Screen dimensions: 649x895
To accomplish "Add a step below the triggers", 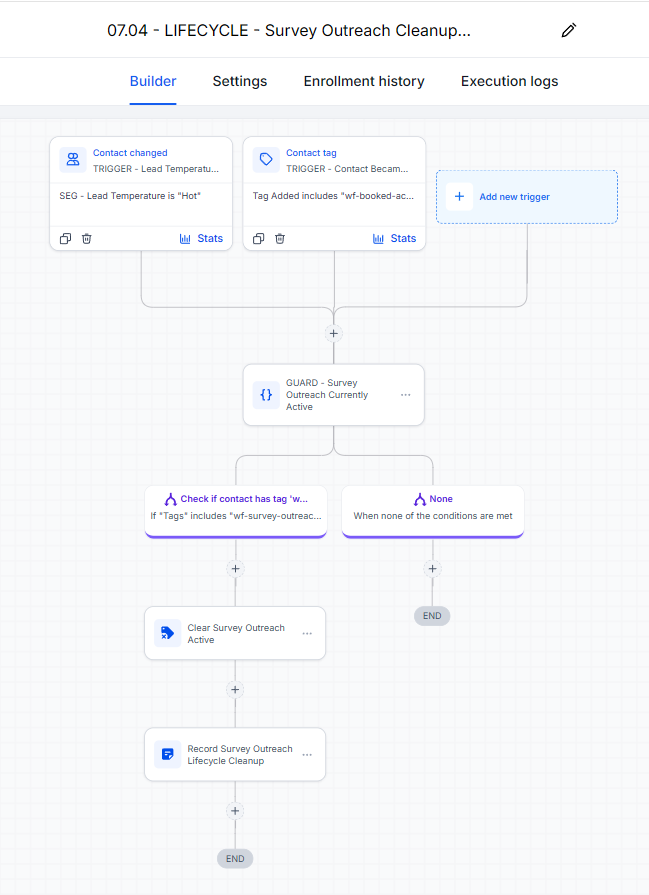I will (x=334, y=333).
